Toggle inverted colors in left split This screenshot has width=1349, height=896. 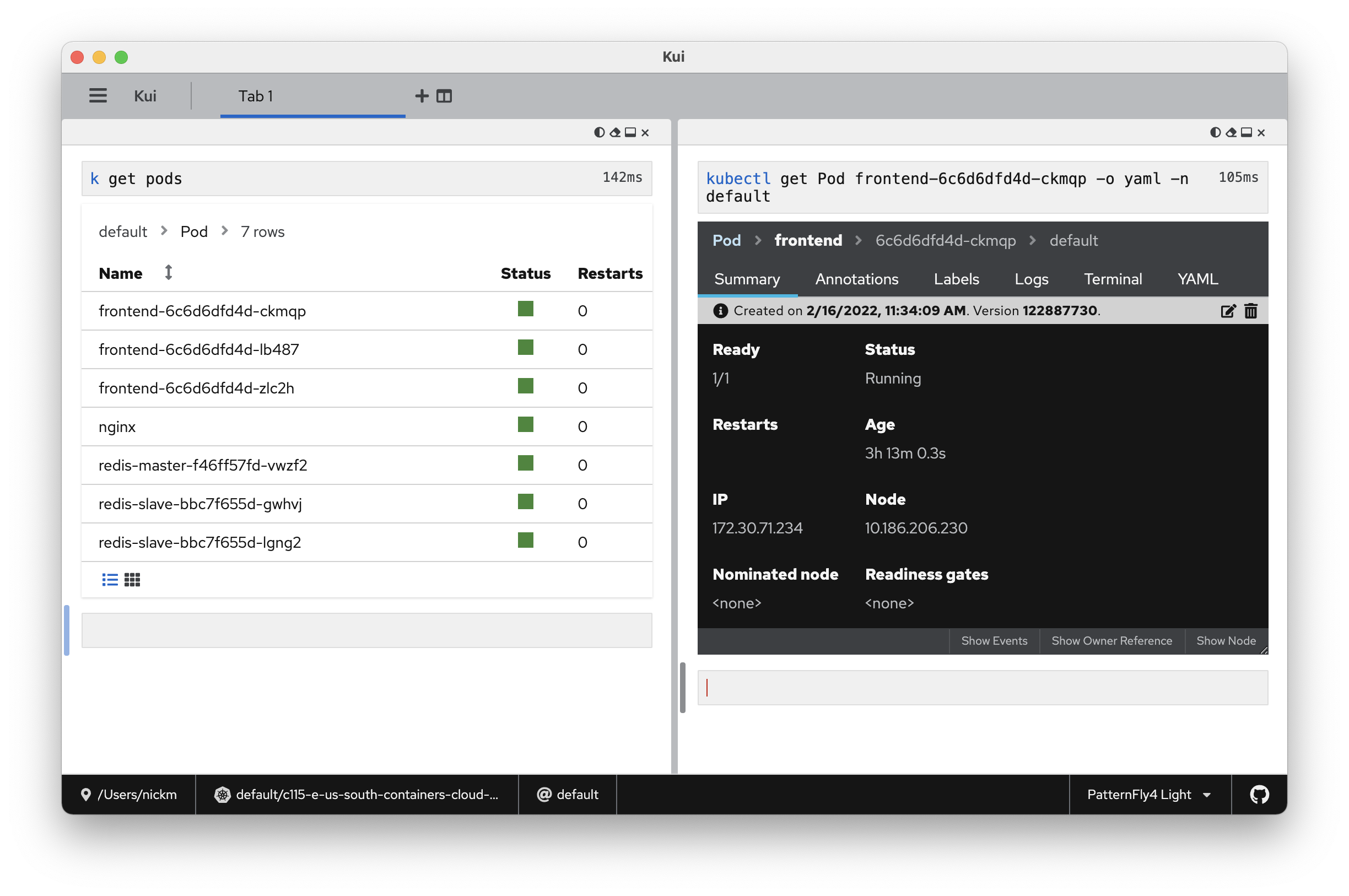coord(599,133)
